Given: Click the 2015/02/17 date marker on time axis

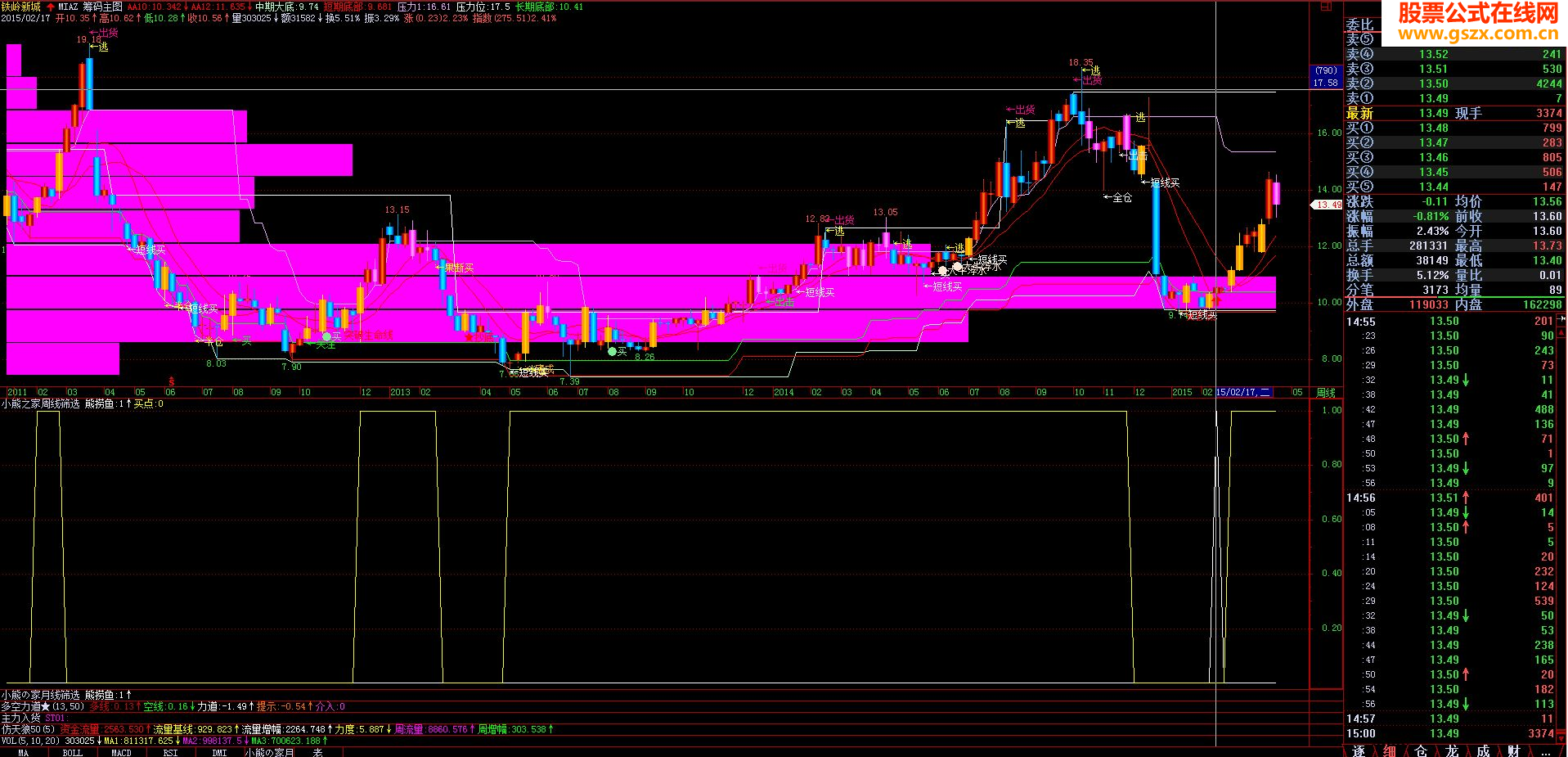Looking at the screenshot, I should [1243, 393].
